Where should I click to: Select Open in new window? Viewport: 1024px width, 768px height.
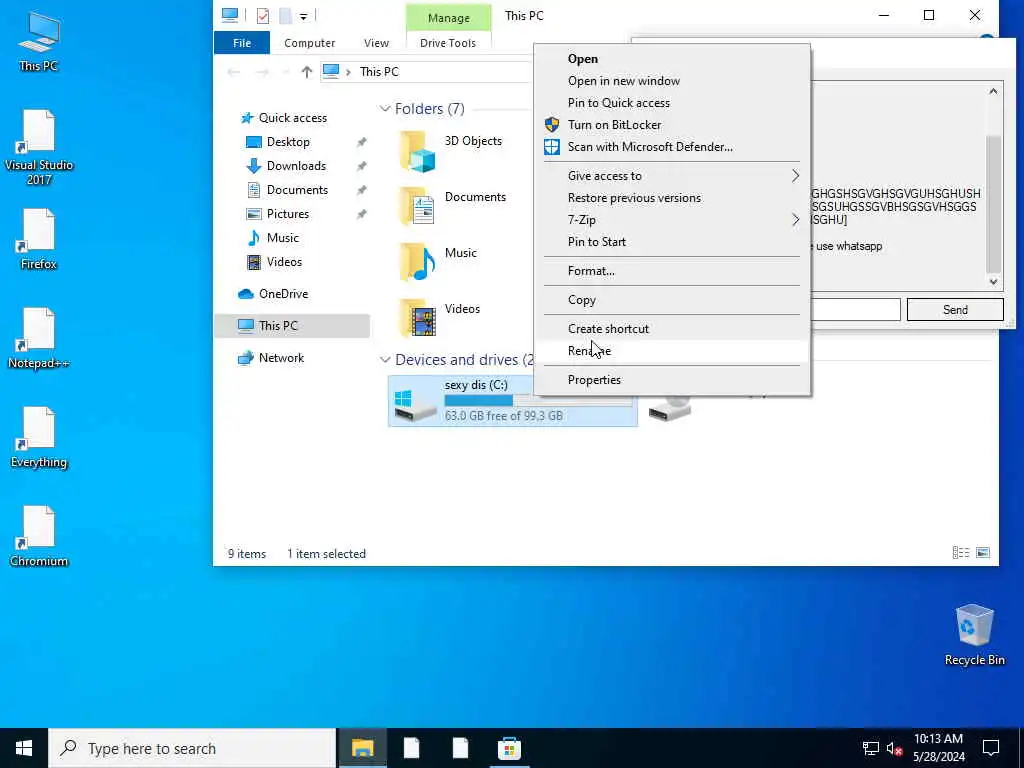[x=673, y=81]
